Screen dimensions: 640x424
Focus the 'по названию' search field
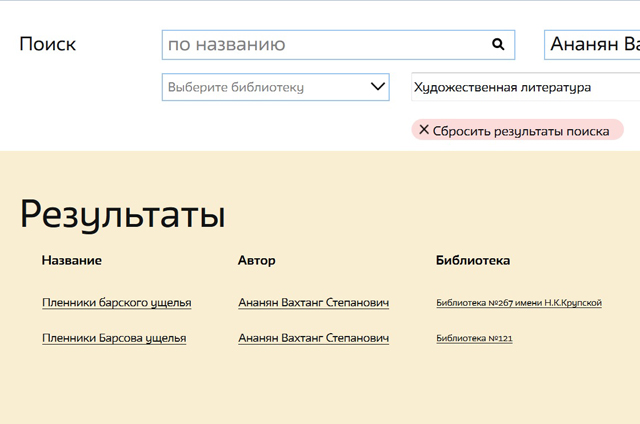pos(338,45)
